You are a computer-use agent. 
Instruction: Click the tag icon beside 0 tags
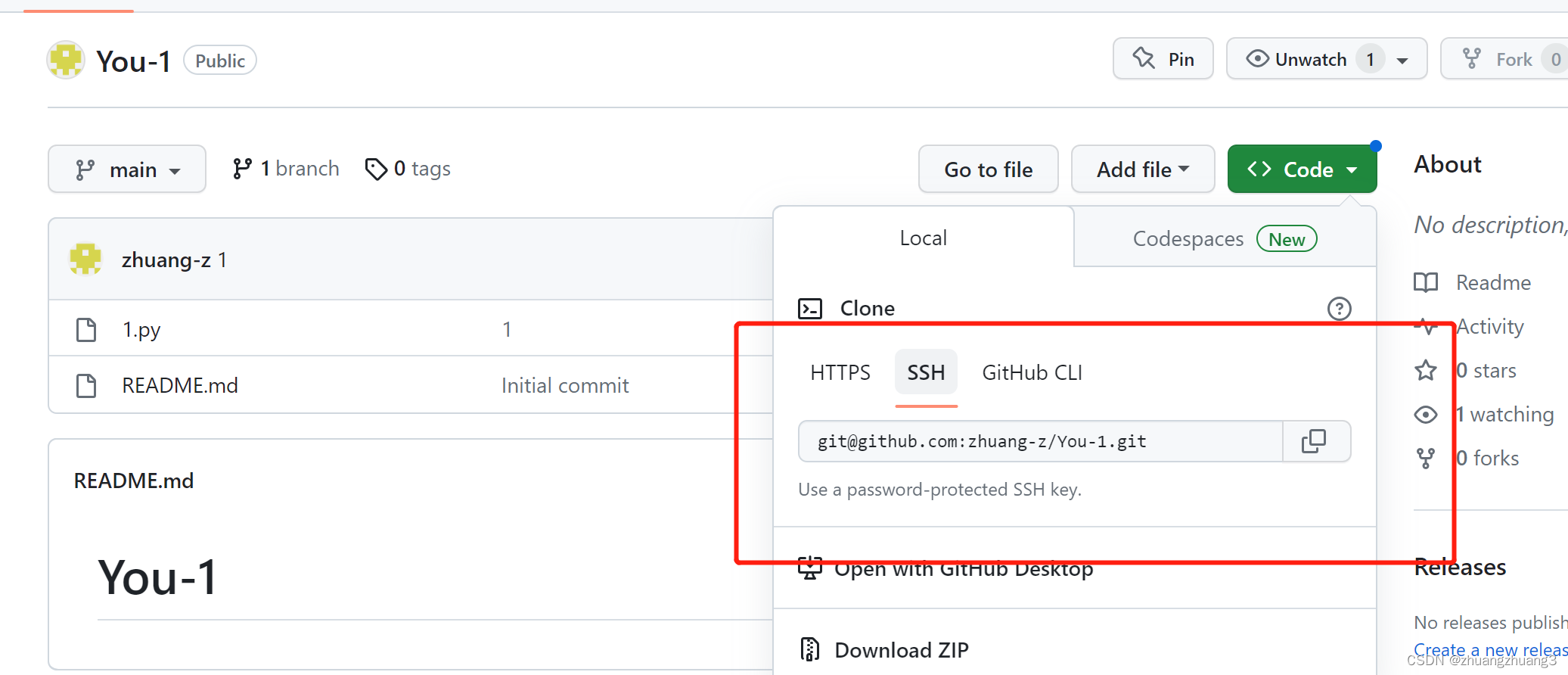pos(376,169)
